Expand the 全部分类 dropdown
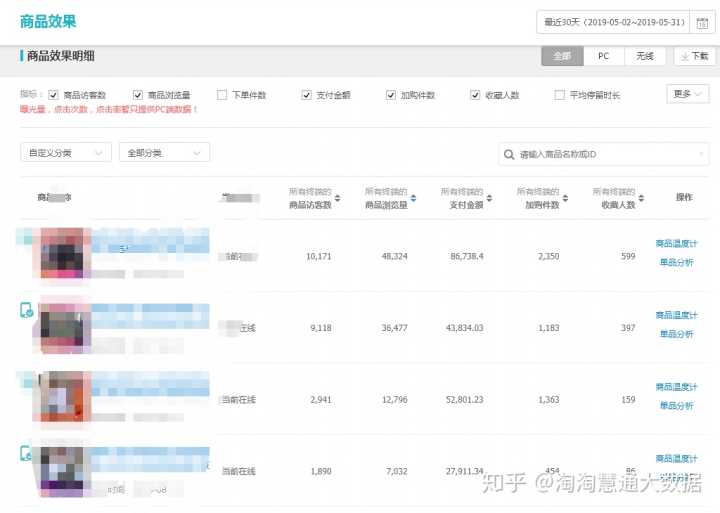Viewport: 720px width, 513px height. click(164, 153)
